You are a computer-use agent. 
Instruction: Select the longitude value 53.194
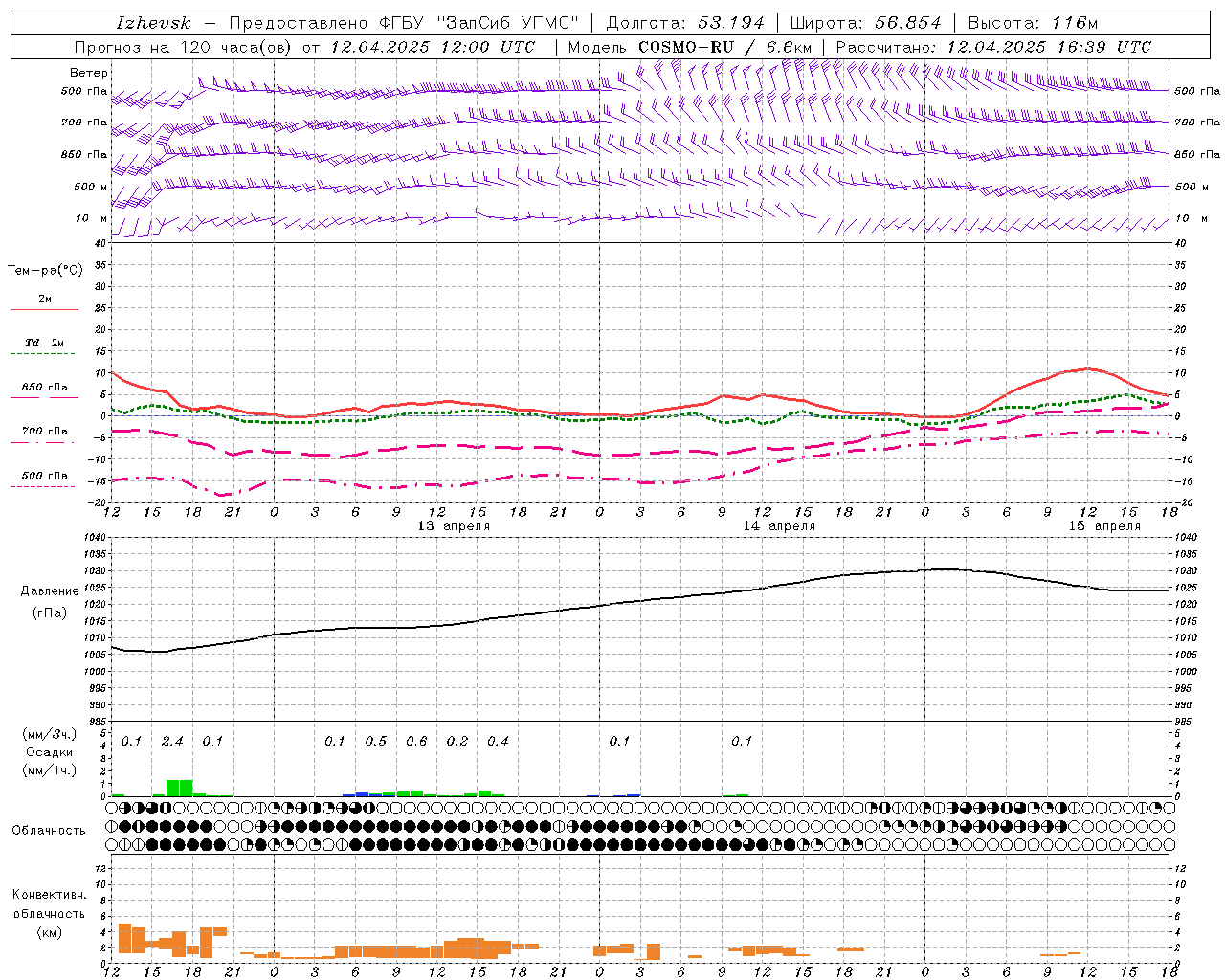pos(731,23)
